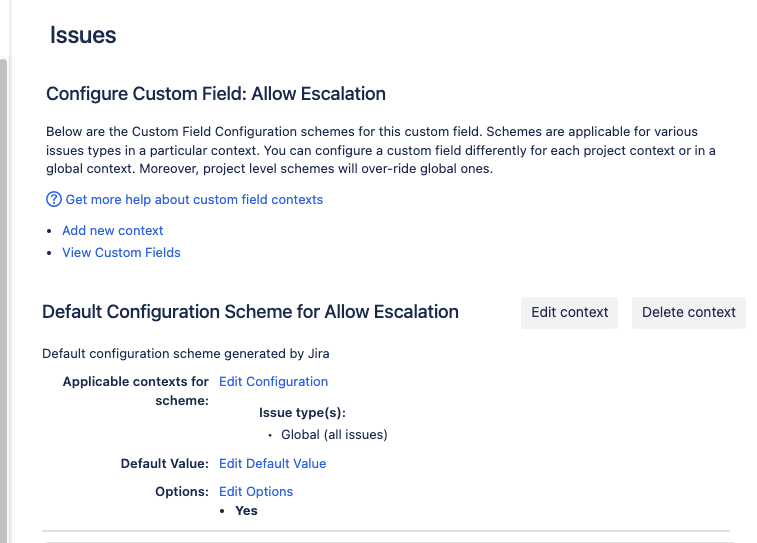Click the Yes option value
Image resolution: width=757 pixels, height=543 pixels.
pos(246,510)
